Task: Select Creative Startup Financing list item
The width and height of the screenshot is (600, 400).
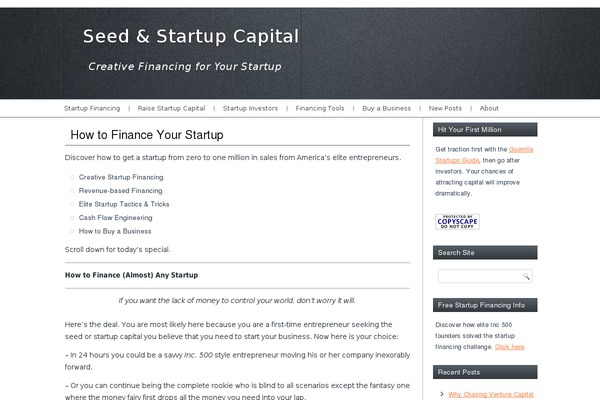Action: (x=121, y=177)
